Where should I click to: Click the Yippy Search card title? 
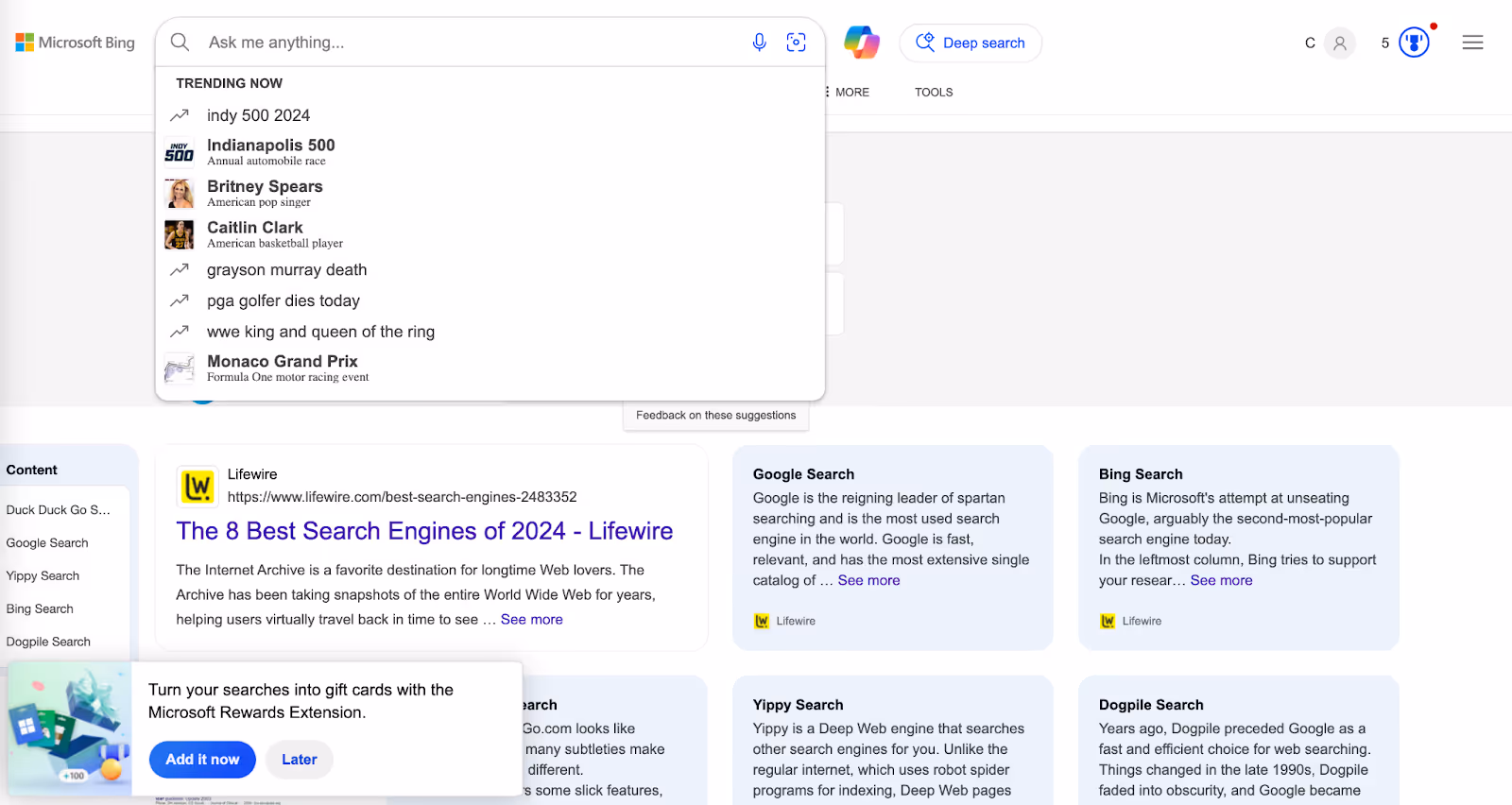click(798, 705)
